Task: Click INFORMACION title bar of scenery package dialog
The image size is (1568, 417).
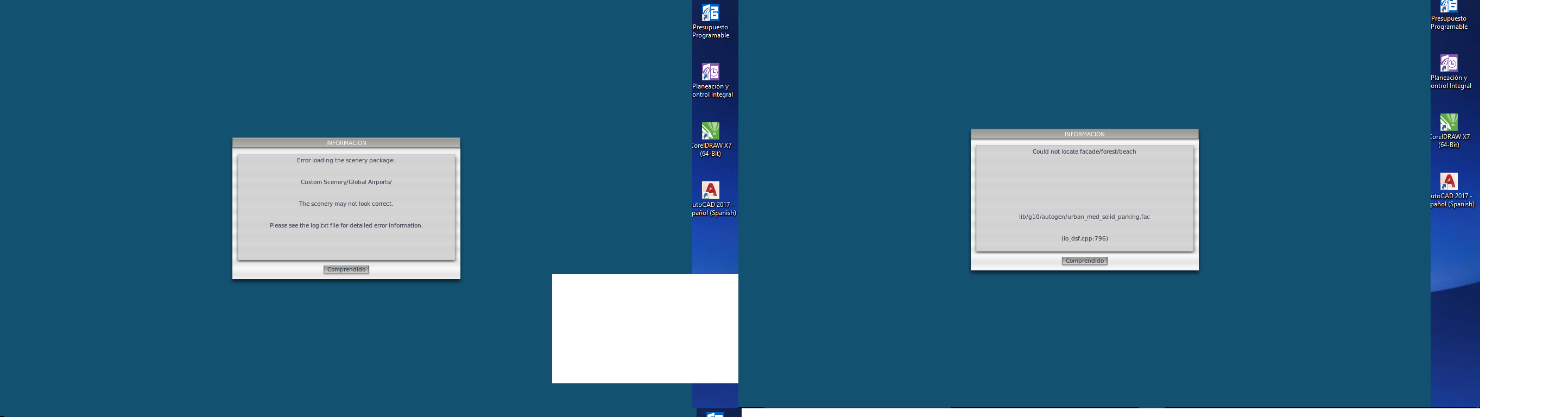Action: (x=346, y=143)
